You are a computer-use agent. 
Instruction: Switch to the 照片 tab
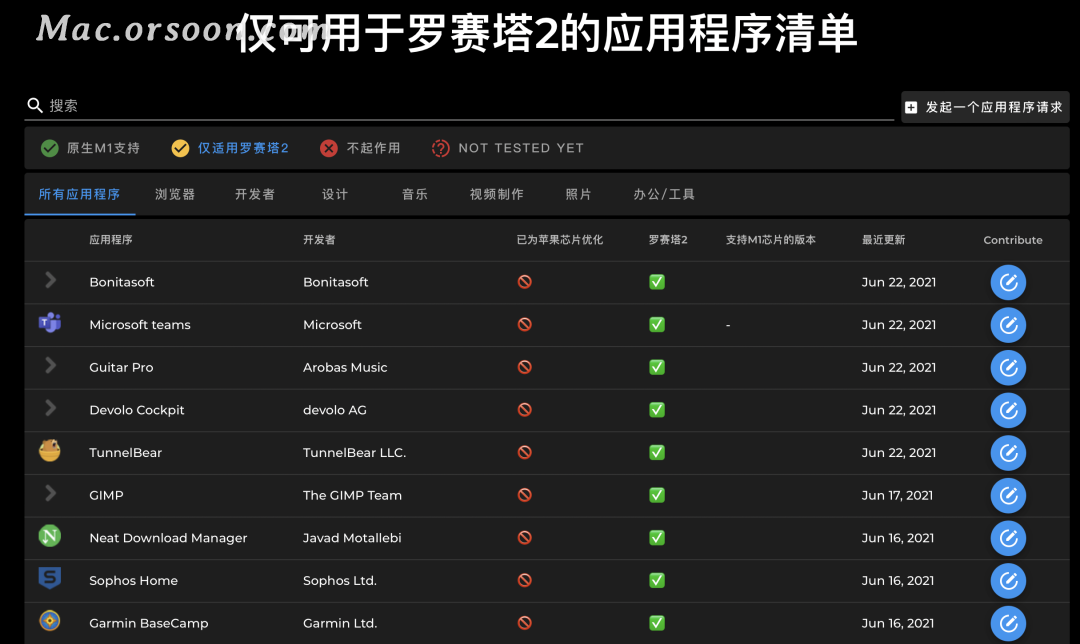click(x=579, y=194)
